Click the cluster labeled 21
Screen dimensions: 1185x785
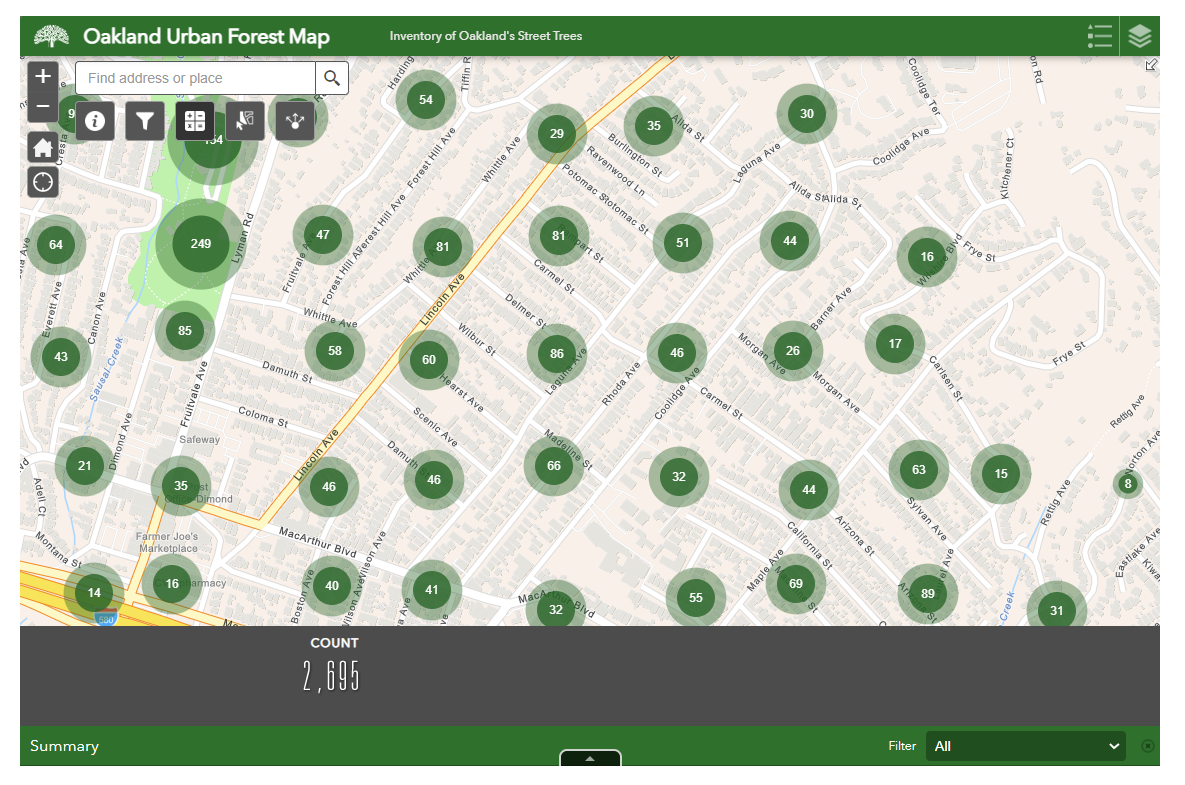tap(85, 466)
